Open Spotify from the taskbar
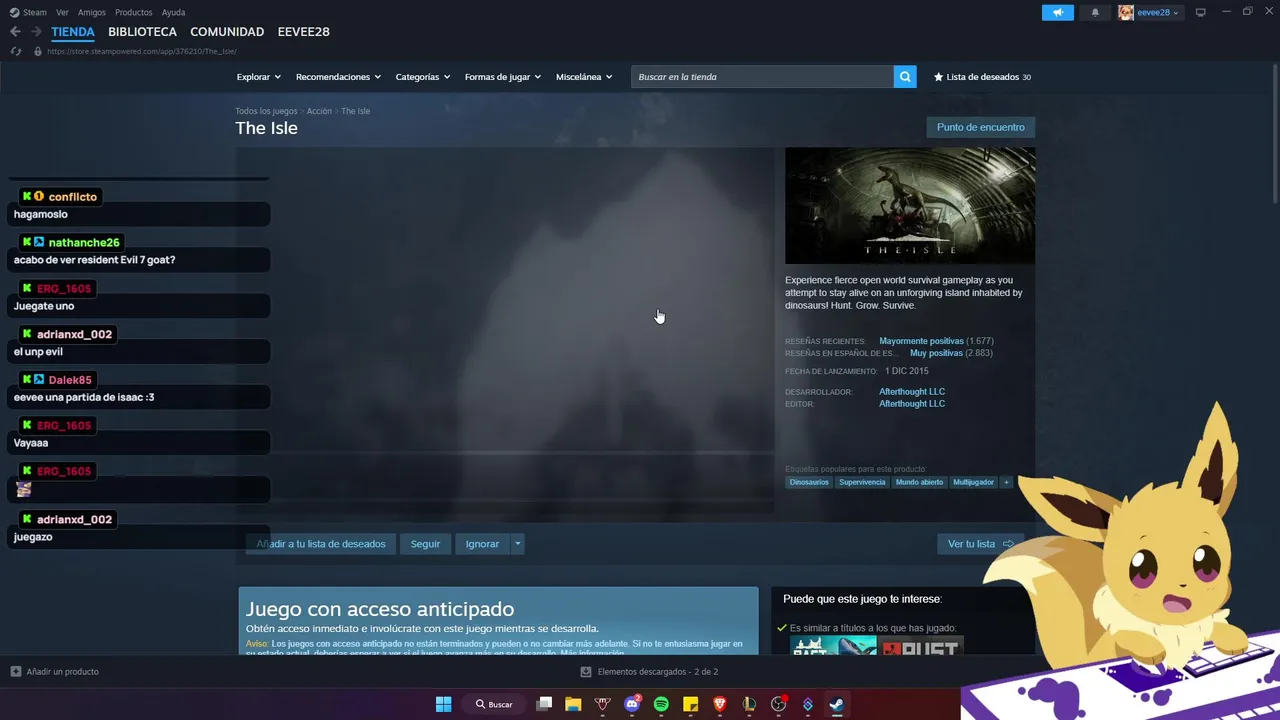Image resolution: width=1280 pixels, height=720 pixels. pyautogui.click(x=661, y=704)
